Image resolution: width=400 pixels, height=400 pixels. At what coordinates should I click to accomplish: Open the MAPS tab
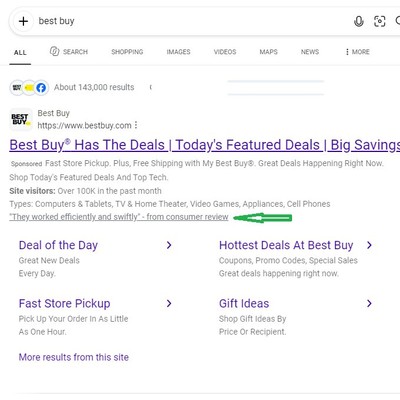[x=268, y=52]
